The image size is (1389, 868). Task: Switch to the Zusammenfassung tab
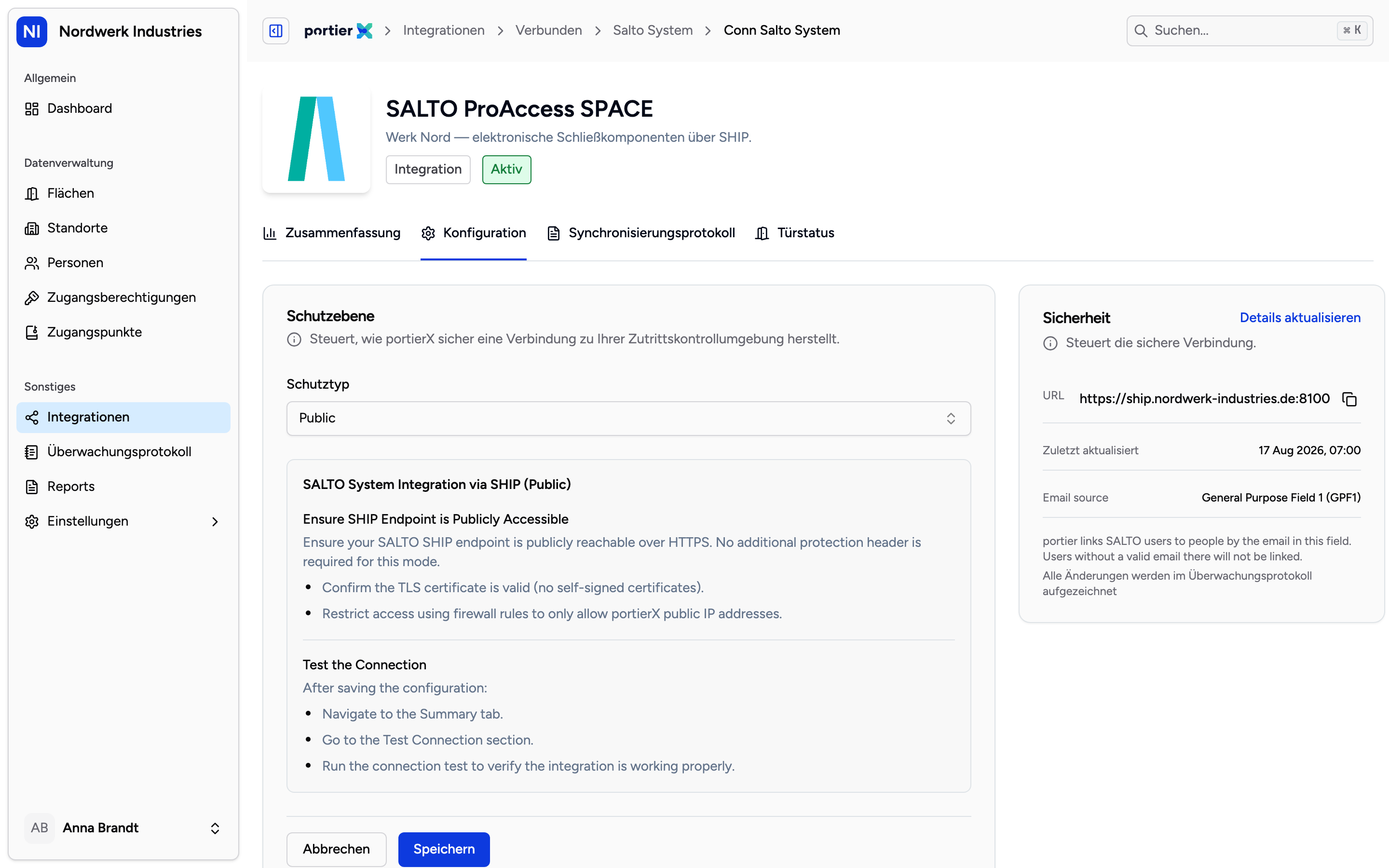click(x=332, y=233)
